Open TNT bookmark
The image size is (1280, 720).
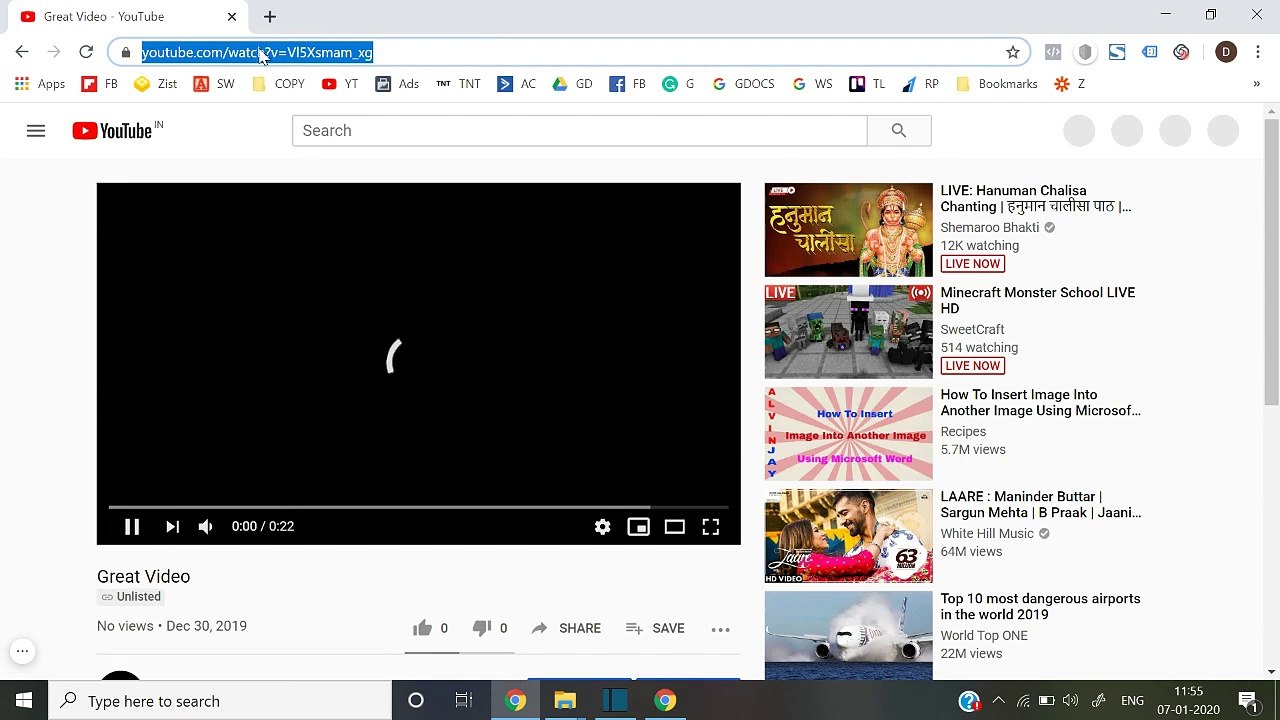point(458,84)
